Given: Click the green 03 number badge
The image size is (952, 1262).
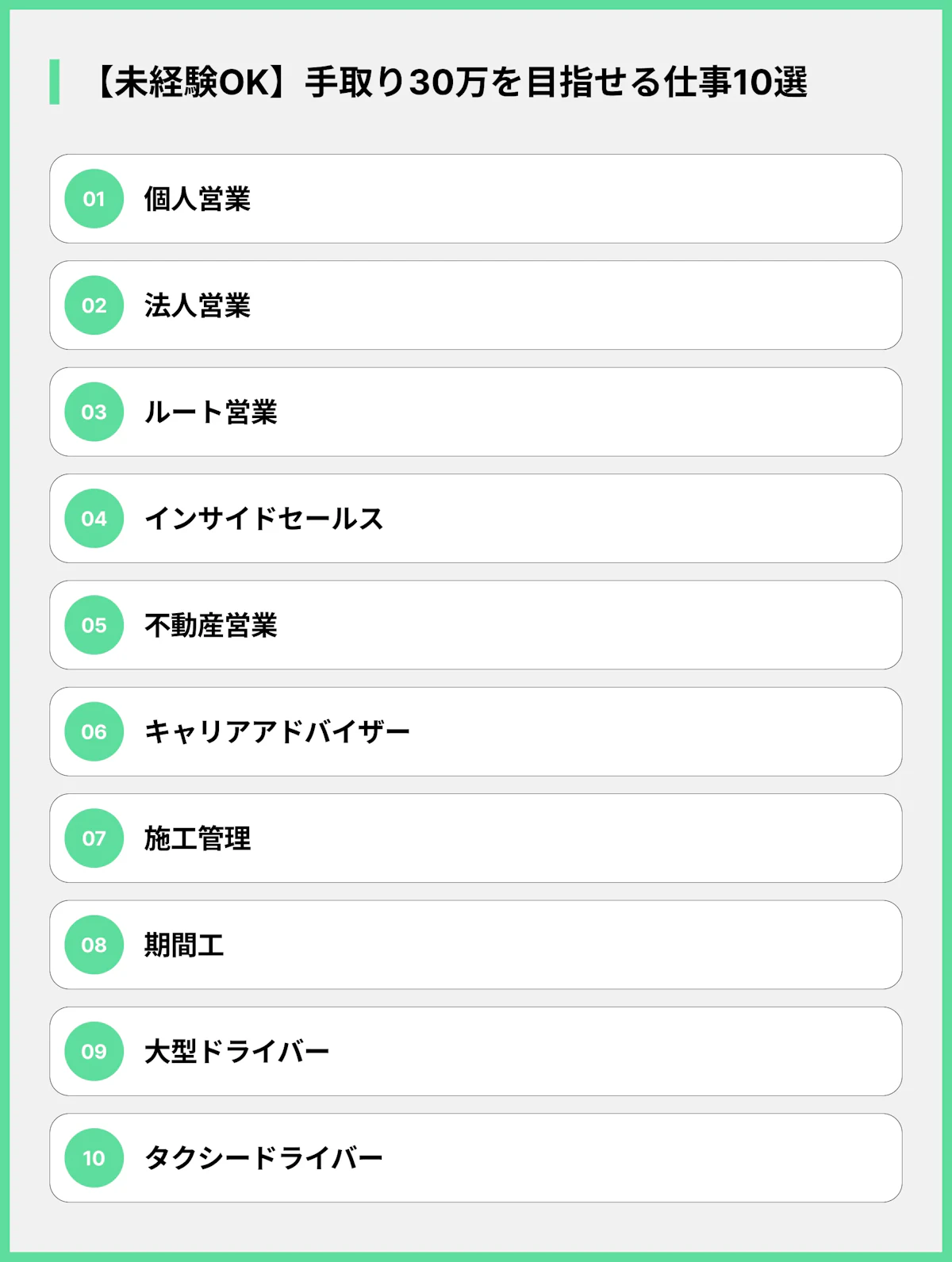Looking at the screenshot, I should pos(94,412).
